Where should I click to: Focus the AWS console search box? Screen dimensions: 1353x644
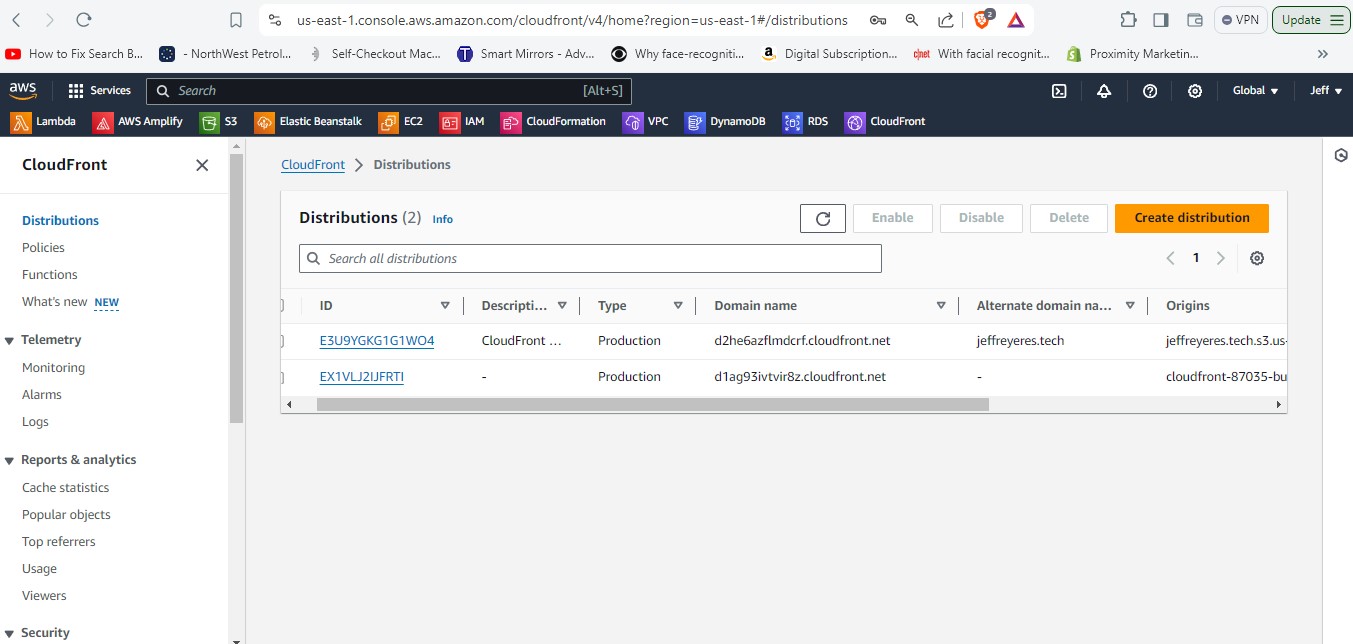click(389, 91)
